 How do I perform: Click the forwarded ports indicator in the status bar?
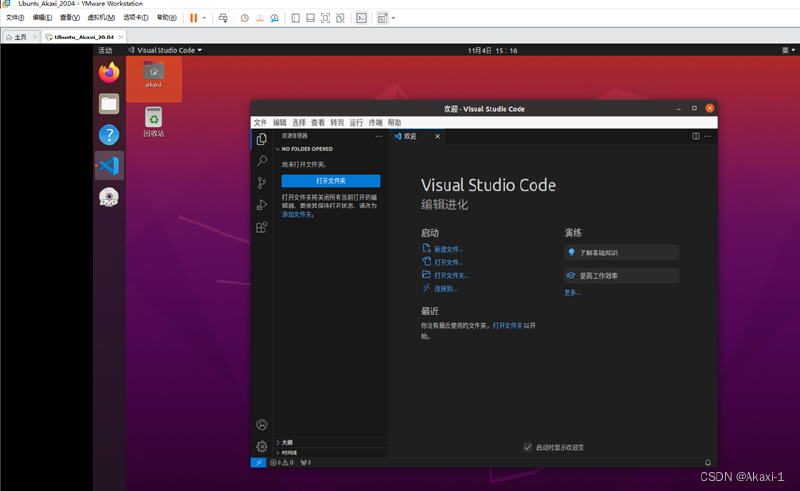(306, 462)
